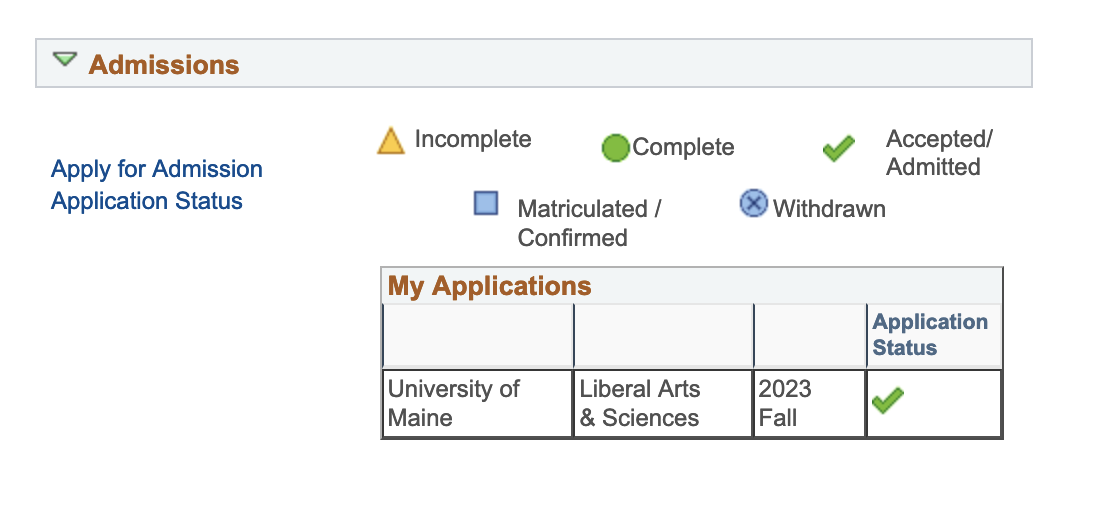Select the Liberal Arts & Sciences cell
1108x510 pixels.
pyautogui.click(x=663, y=403)
